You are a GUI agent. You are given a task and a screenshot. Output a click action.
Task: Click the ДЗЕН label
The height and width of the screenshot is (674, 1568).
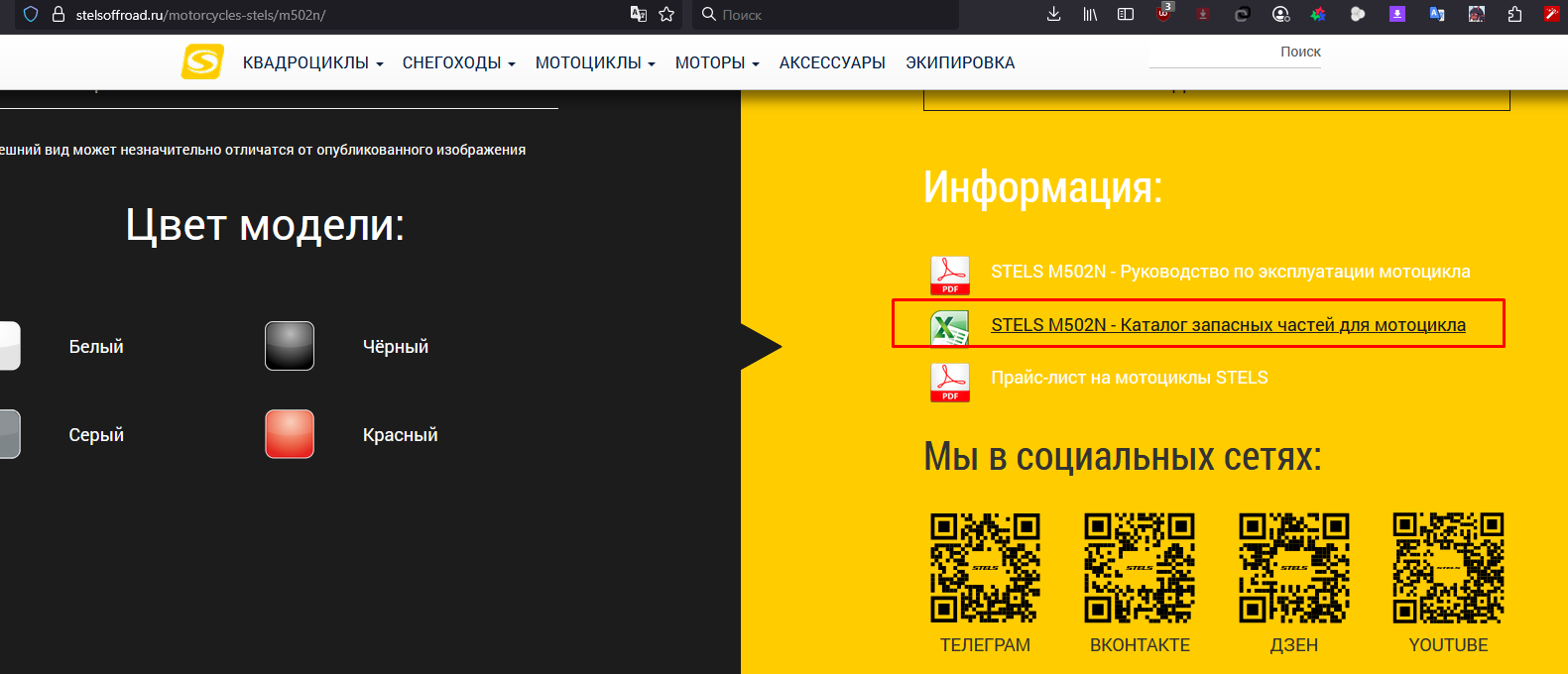[1294, 645]
